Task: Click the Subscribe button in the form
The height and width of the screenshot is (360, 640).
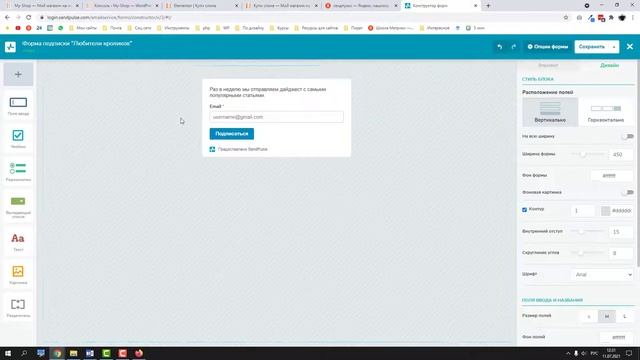Action: [x=232, y=134]
